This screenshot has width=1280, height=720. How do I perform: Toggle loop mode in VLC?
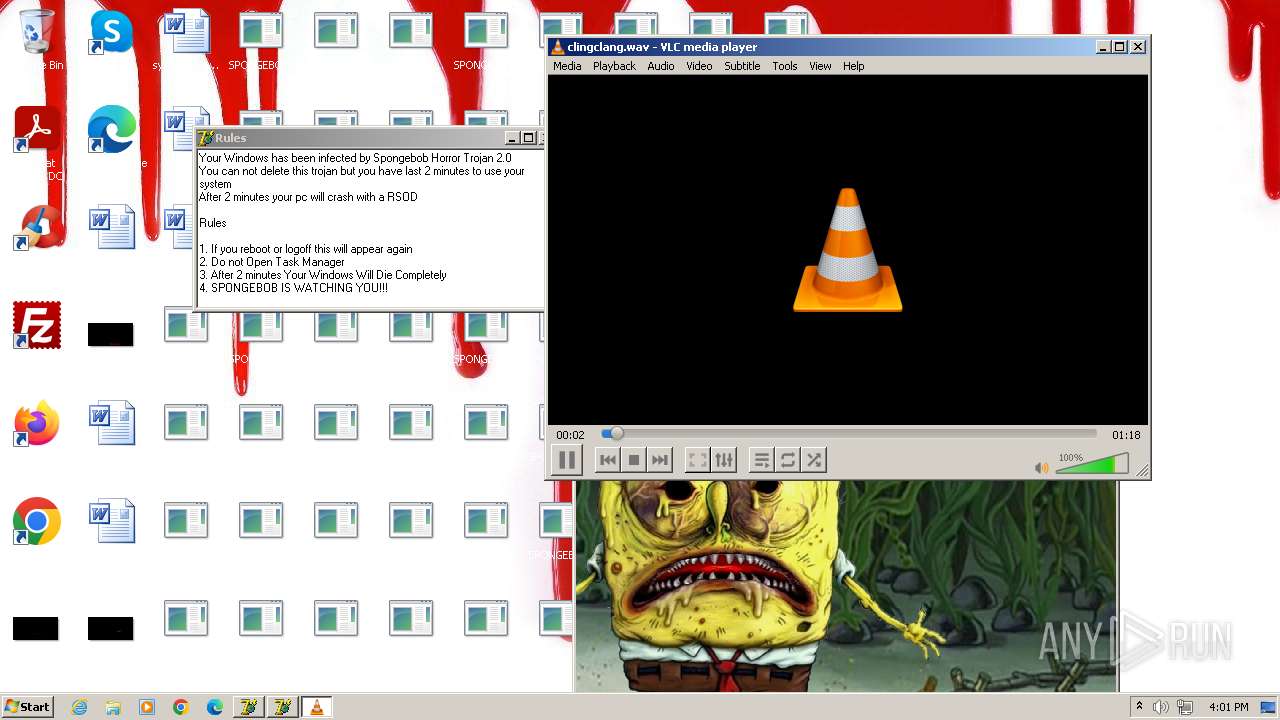click(788, 460)
